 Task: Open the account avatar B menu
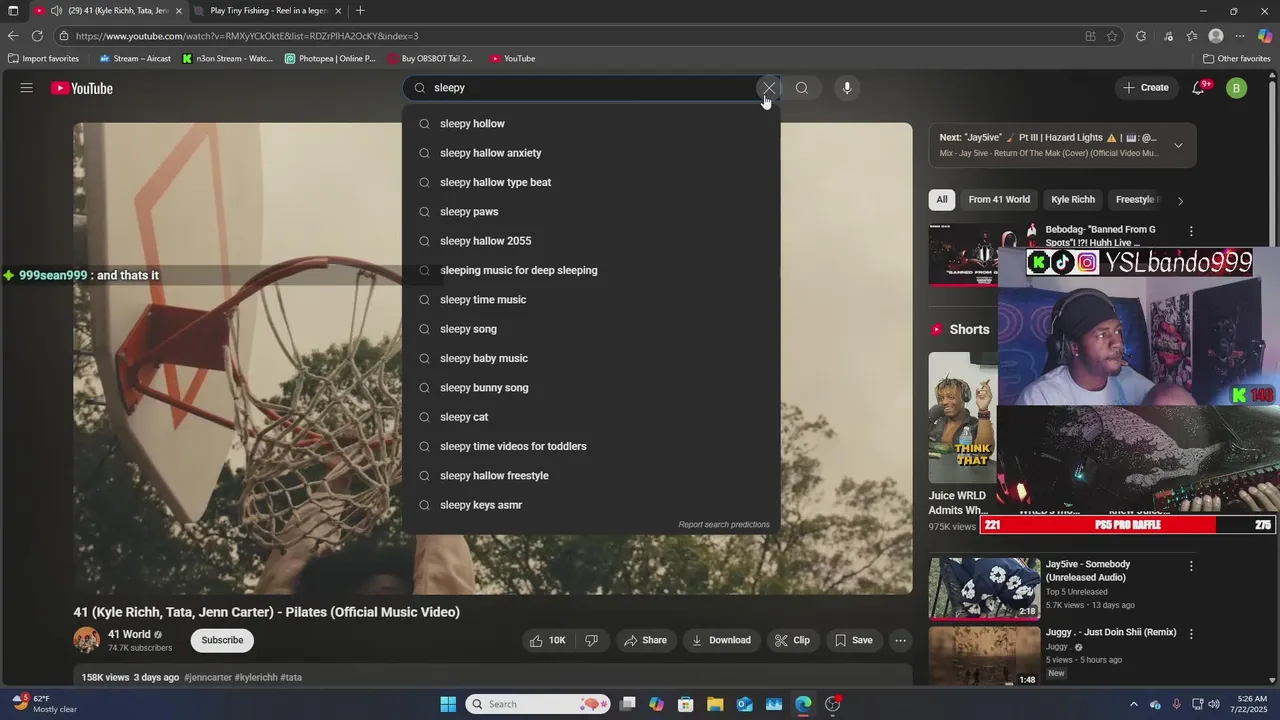[1236, 88]
